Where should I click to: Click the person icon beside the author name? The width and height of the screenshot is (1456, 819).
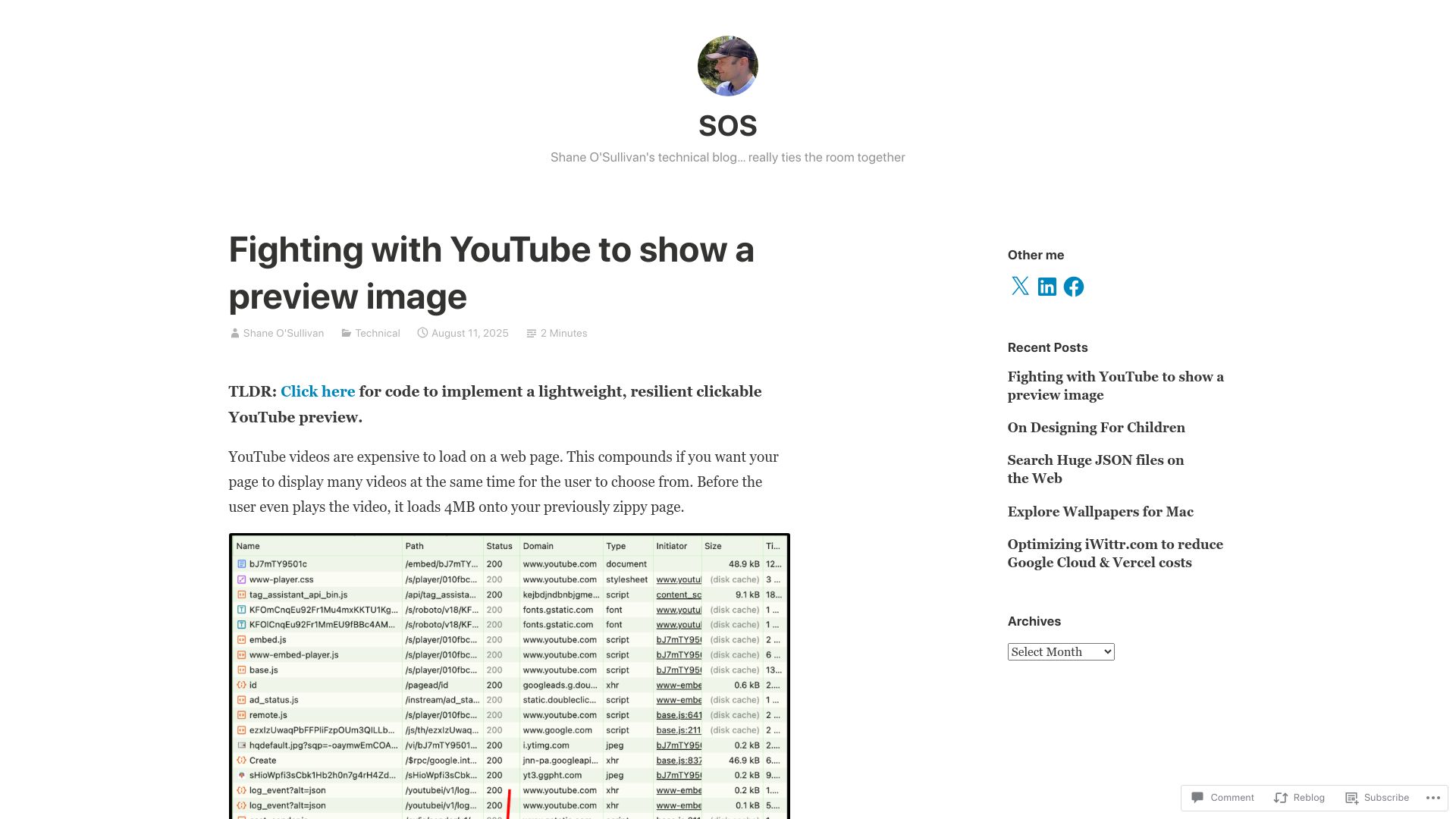pos(234,333)
